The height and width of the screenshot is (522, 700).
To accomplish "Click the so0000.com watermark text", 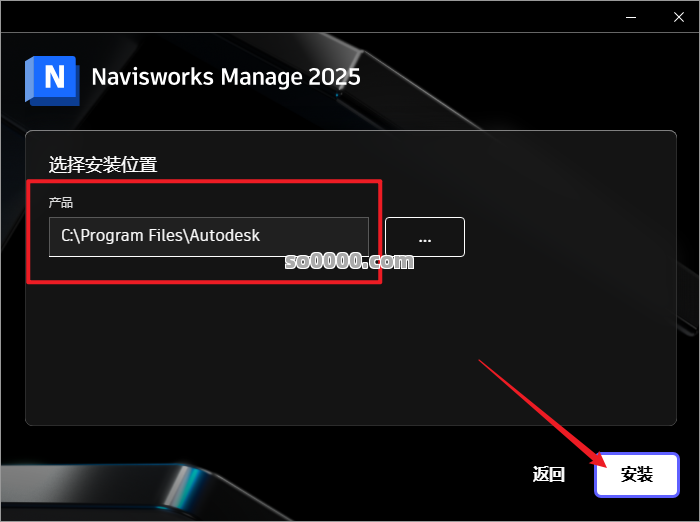I will click(x=349, y=261).
